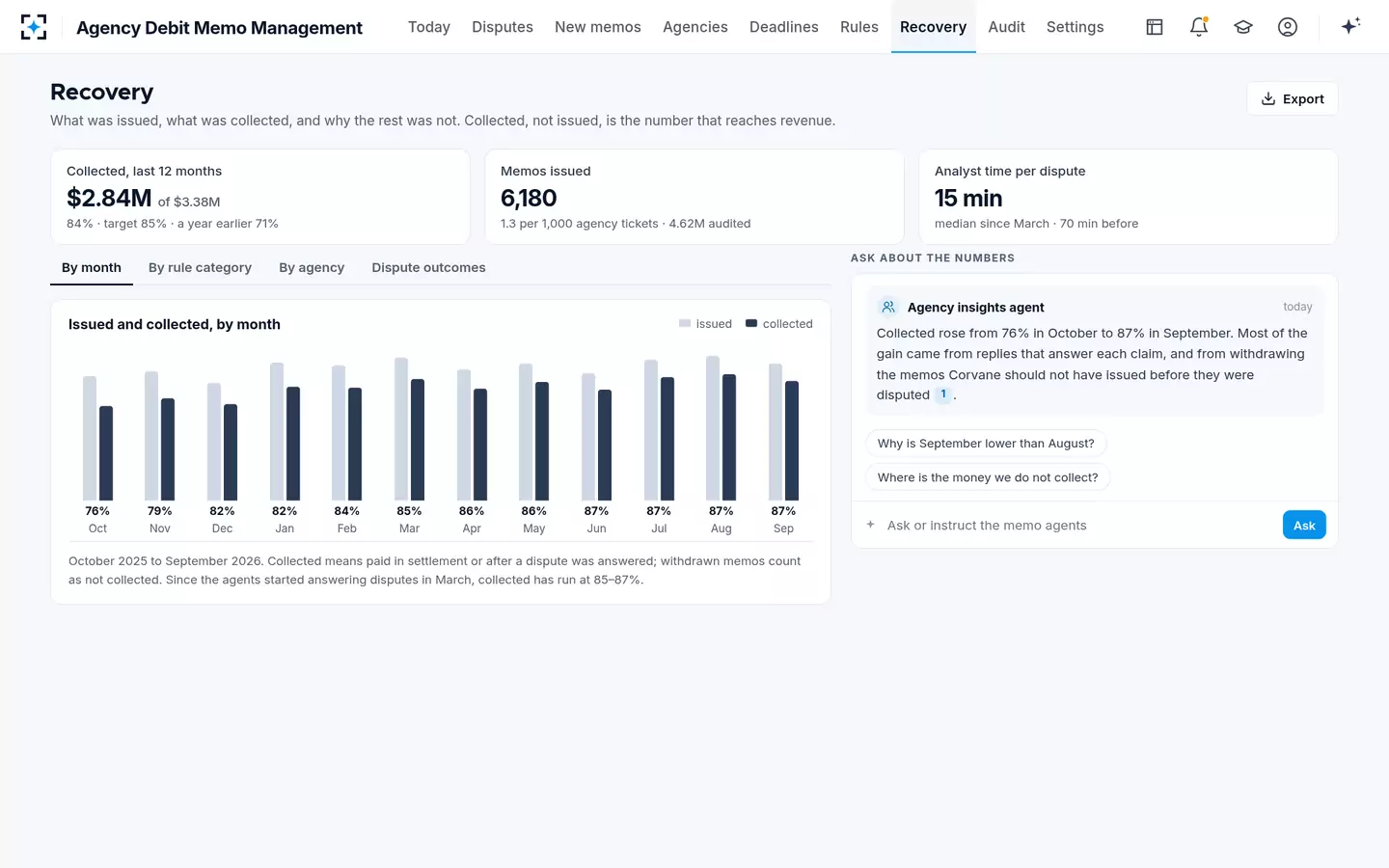Open the graduation cap learning icon

click(1243, 27)
